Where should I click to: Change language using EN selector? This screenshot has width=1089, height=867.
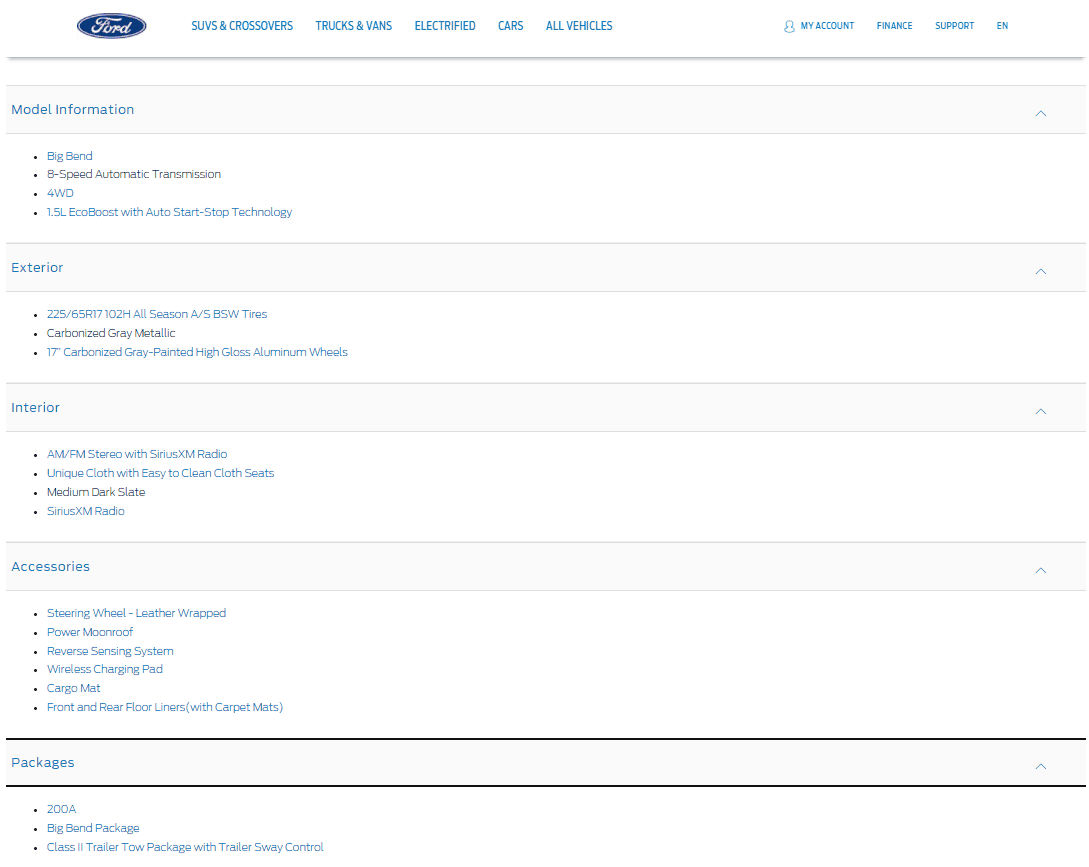coord(1002,26)
